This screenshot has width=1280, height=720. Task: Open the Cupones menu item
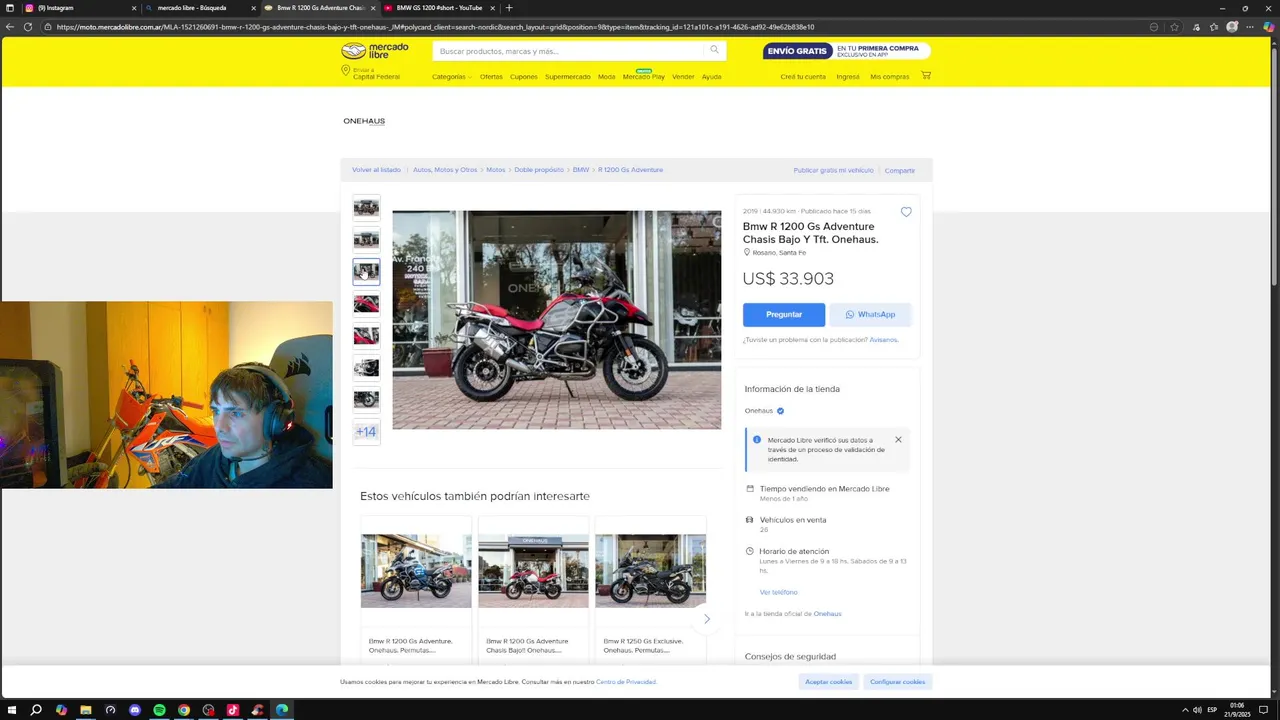coord(523,77)
